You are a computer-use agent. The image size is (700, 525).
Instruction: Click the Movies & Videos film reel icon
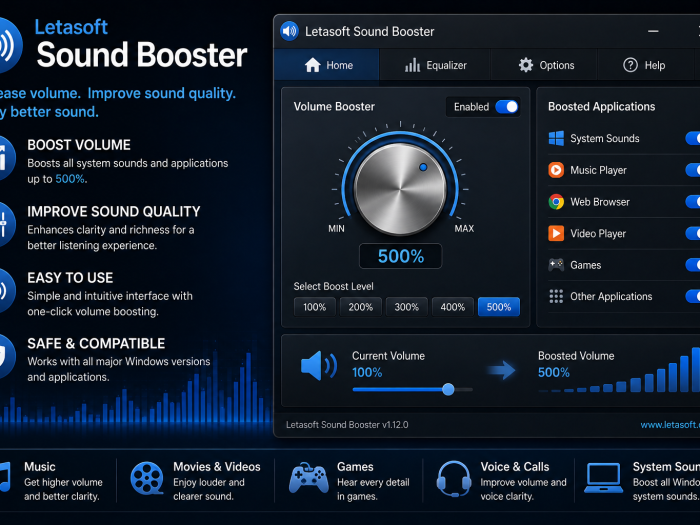[x=147, y=478]
